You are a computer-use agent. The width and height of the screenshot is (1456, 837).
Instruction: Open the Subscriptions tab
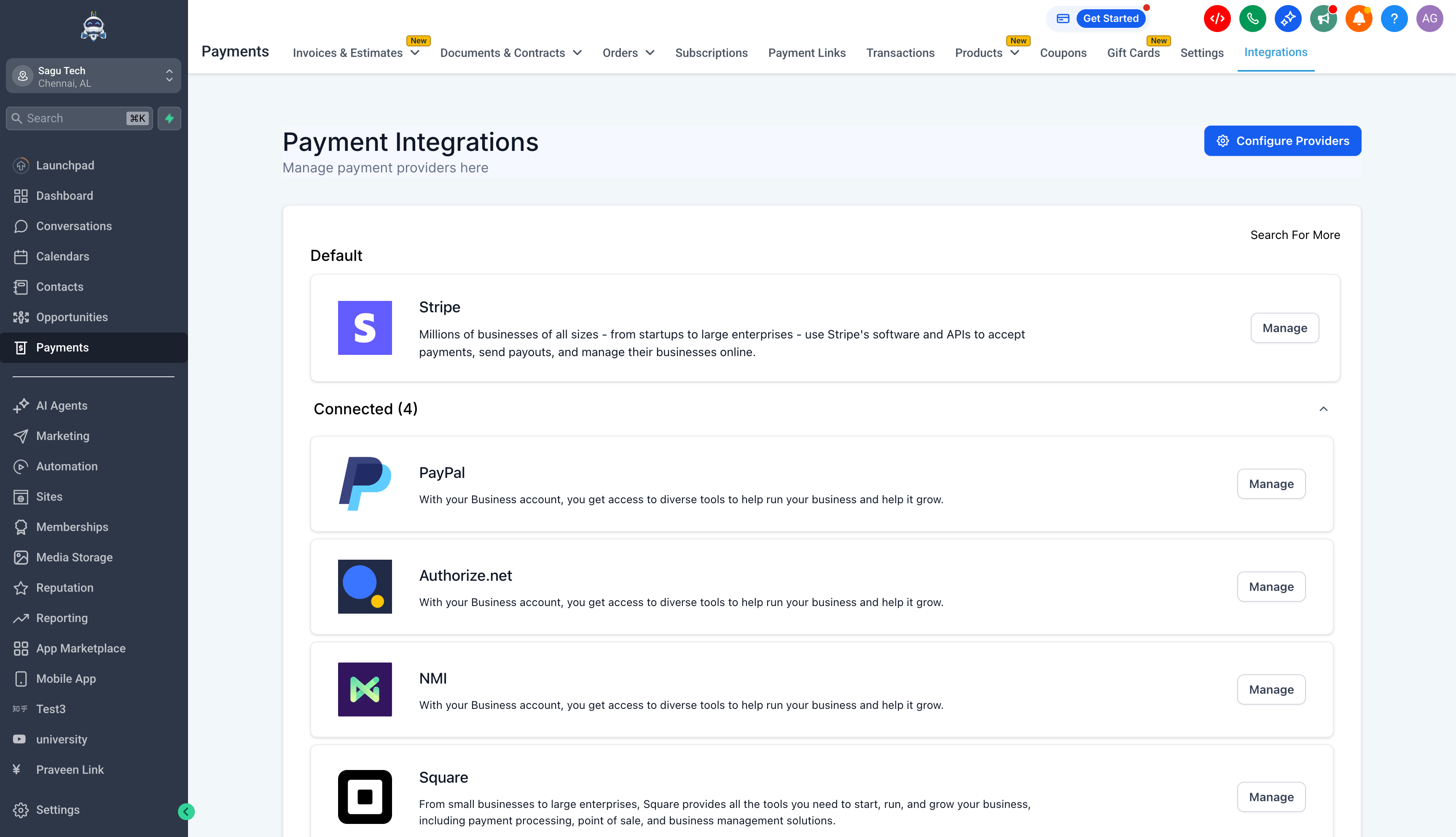click(711, 53)
